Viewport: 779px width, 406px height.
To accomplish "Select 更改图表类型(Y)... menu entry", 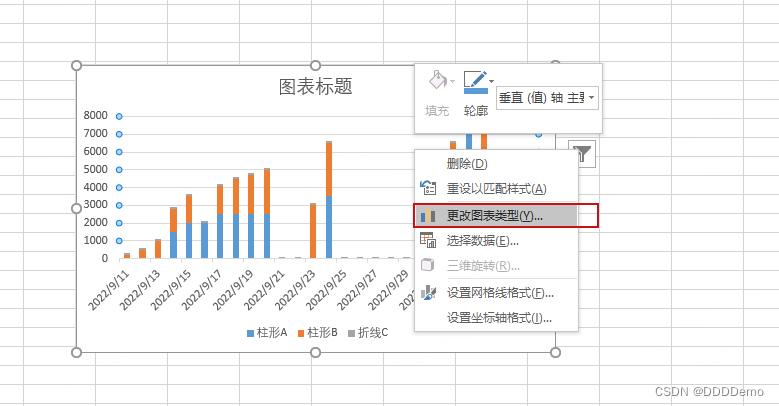I will [x=496, y=216].
